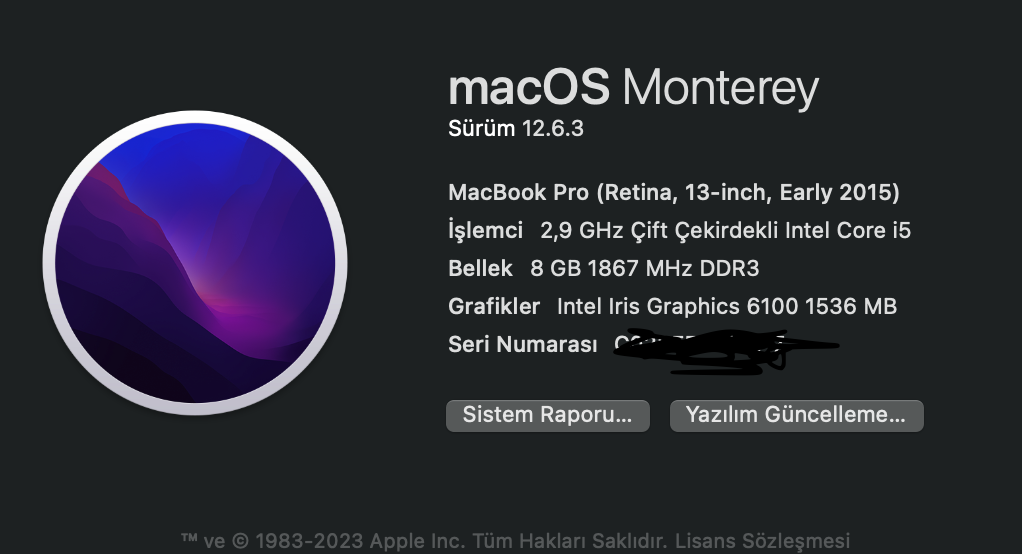Click the 1983-2023 Apple Inc. copyright text
The image size is (1022, 554).
pyautogui.click(x=353, y=540)
